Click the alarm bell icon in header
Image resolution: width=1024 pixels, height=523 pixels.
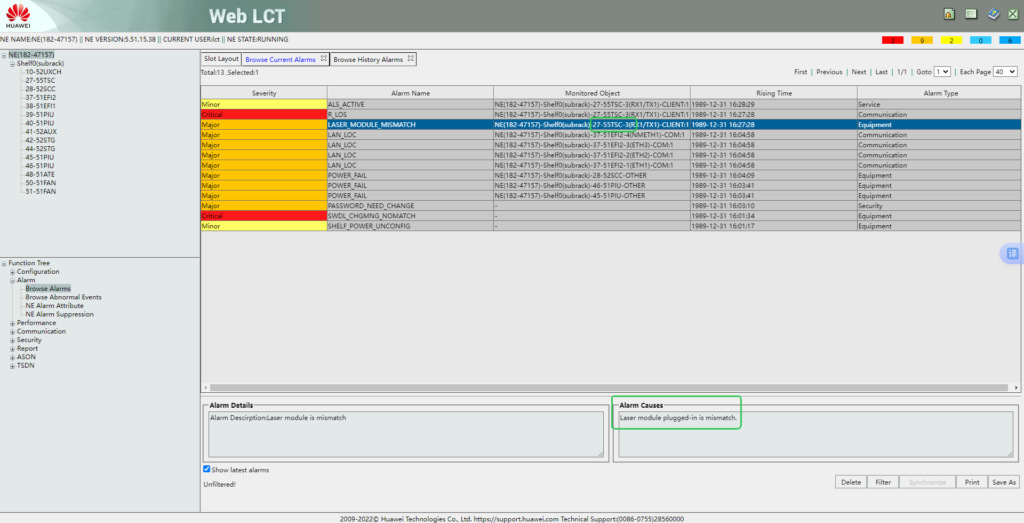[948, 14]
